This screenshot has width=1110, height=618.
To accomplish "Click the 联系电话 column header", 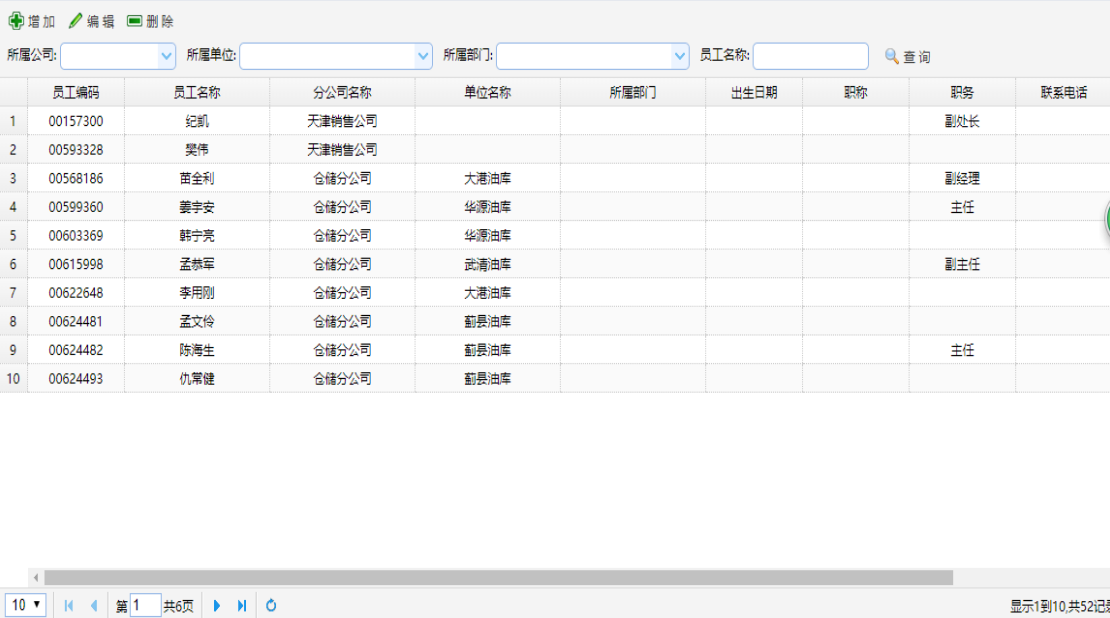I will [1063, 92].
